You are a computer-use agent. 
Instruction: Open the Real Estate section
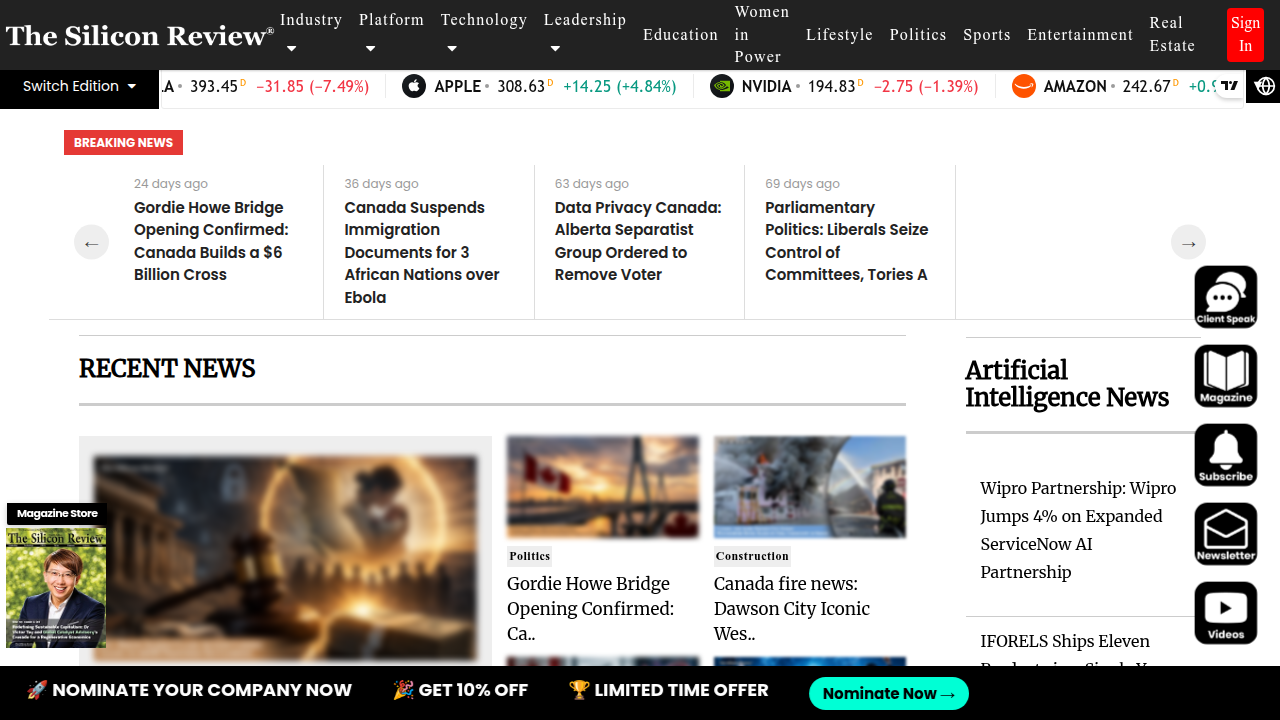click(x=1172, y=34)
